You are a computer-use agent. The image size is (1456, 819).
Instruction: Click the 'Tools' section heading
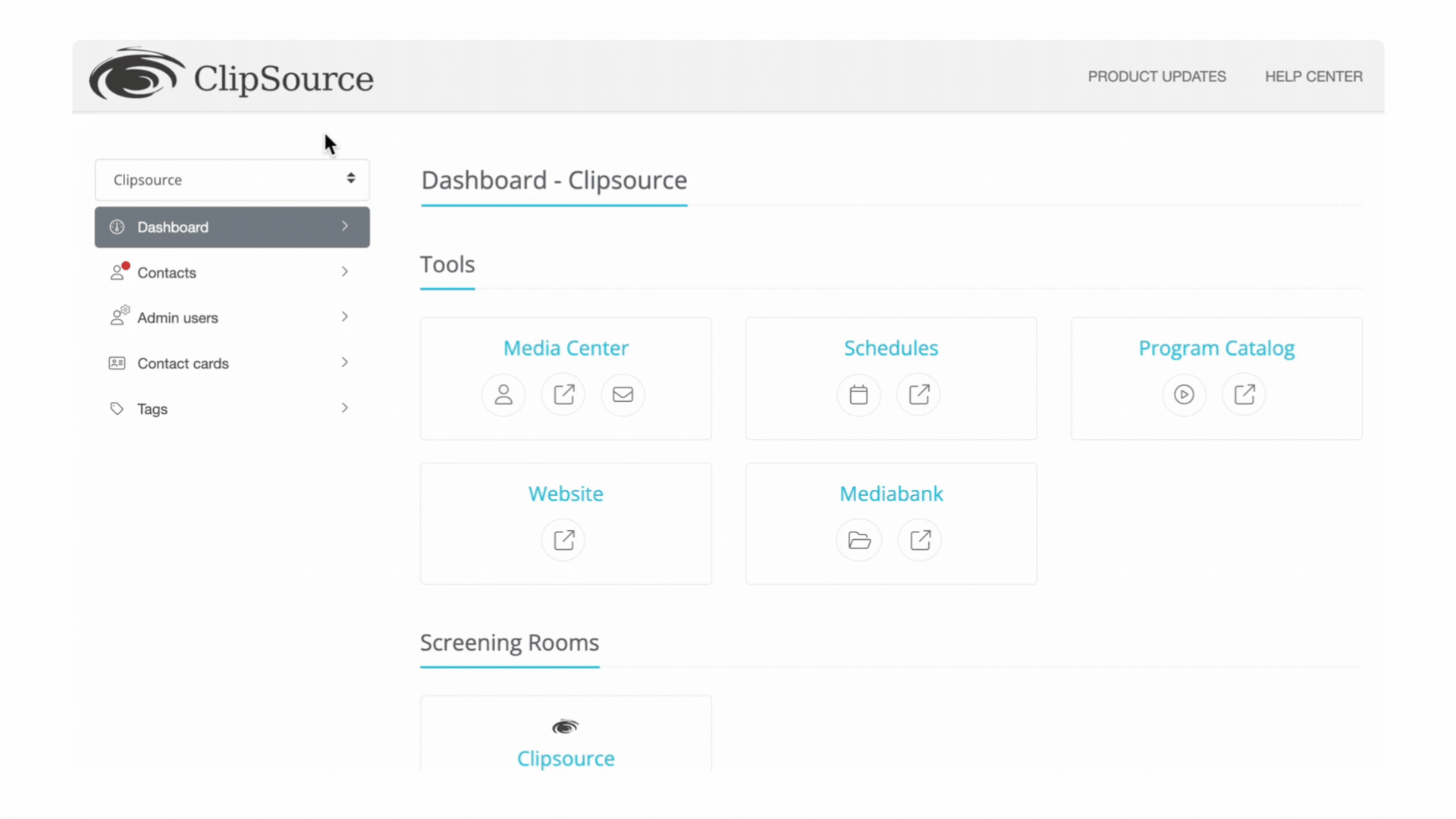coord(447,264)
